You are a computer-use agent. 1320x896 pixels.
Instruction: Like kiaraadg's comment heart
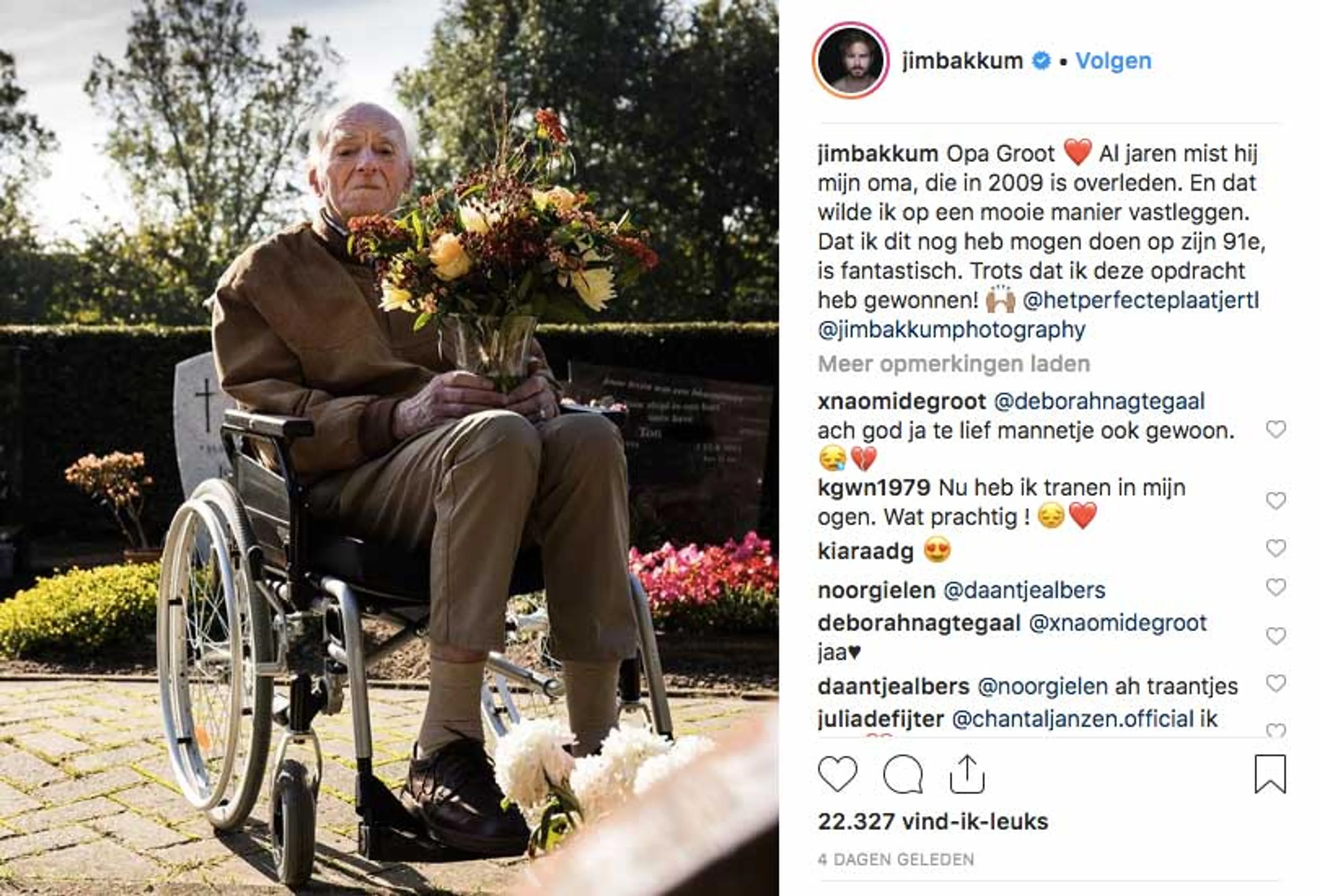pyautogui.click(x=1276, y=548)
